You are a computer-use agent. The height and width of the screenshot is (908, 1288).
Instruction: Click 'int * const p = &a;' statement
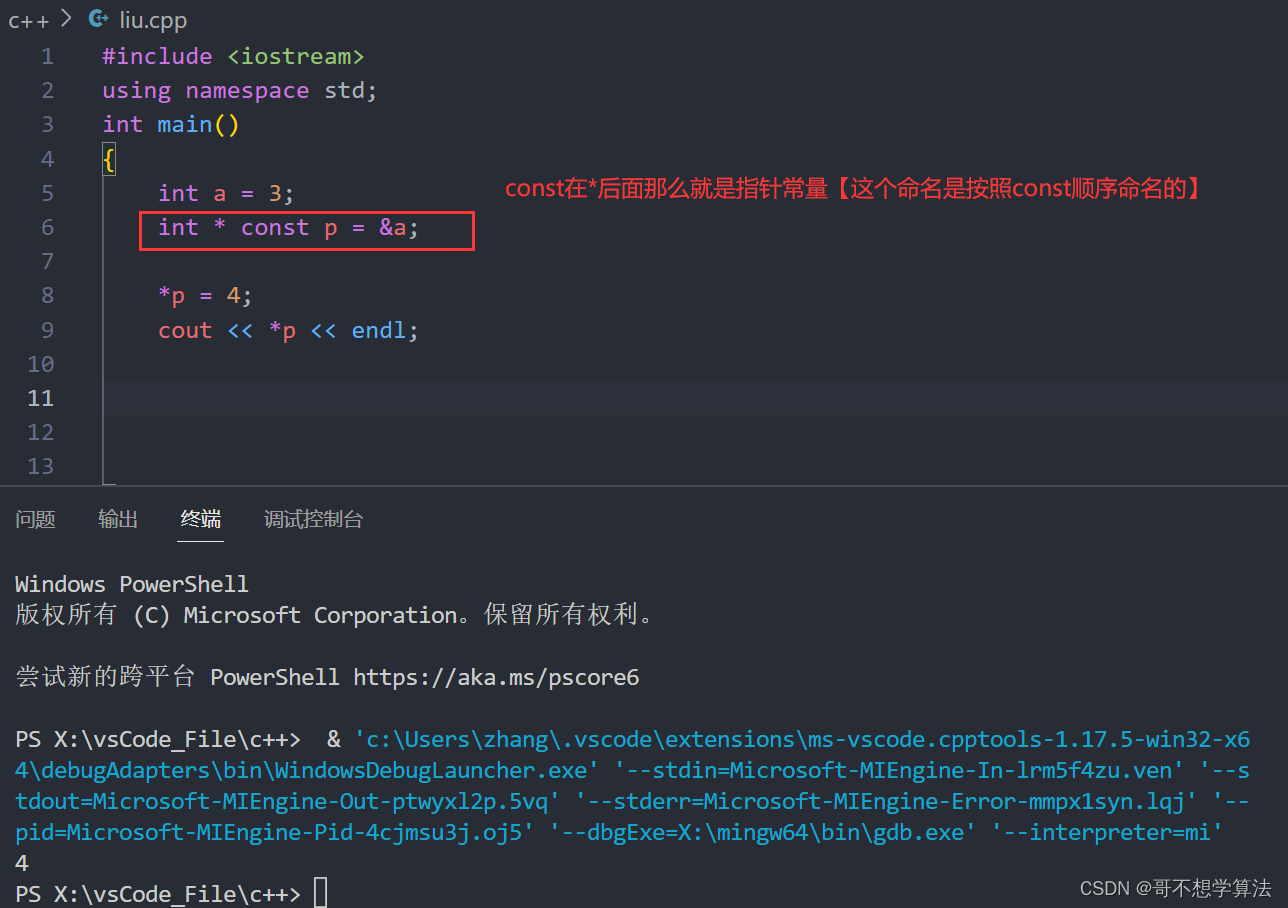point(288,227)
